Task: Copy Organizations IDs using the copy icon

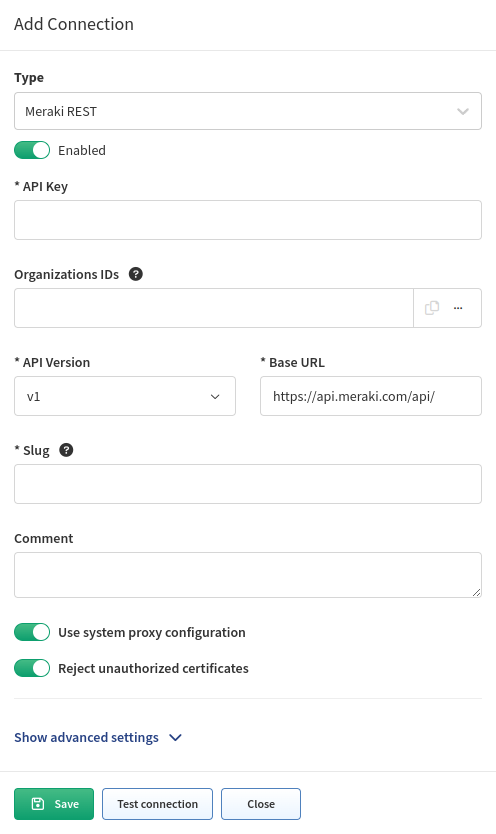Action: click(432, 308)
